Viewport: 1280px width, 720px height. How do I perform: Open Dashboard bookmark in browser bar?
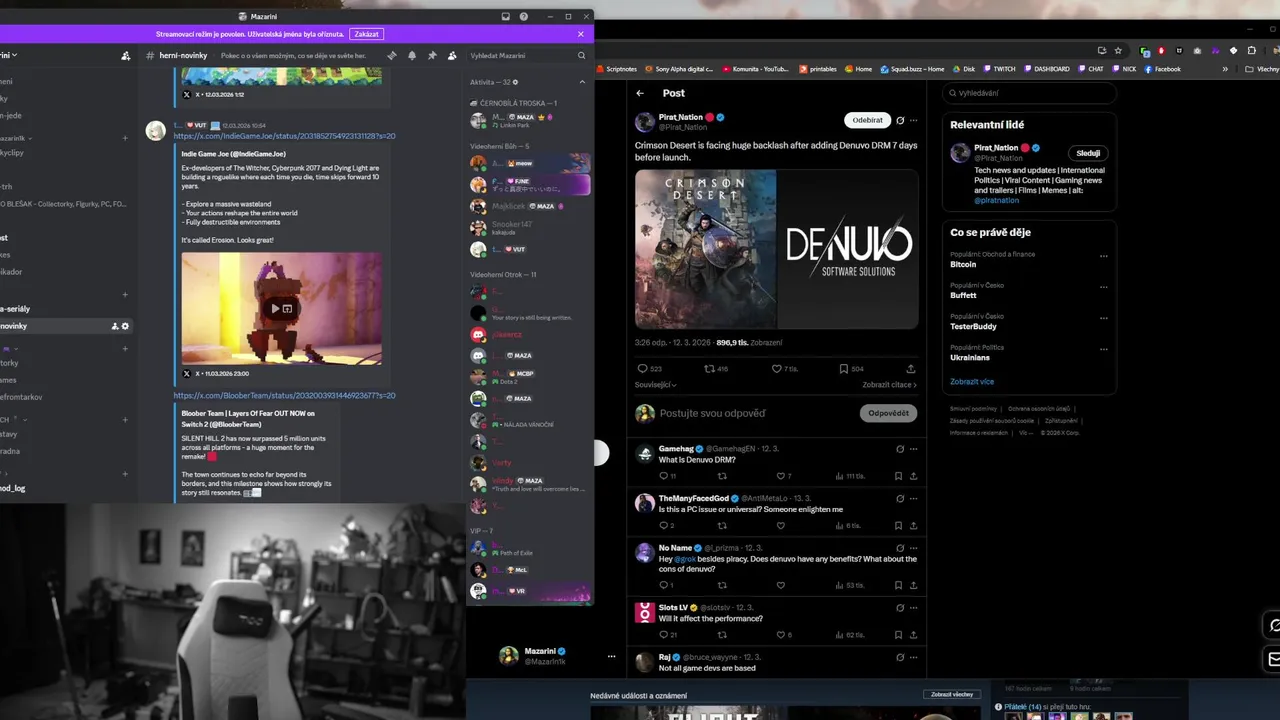tap(1046, 69)
